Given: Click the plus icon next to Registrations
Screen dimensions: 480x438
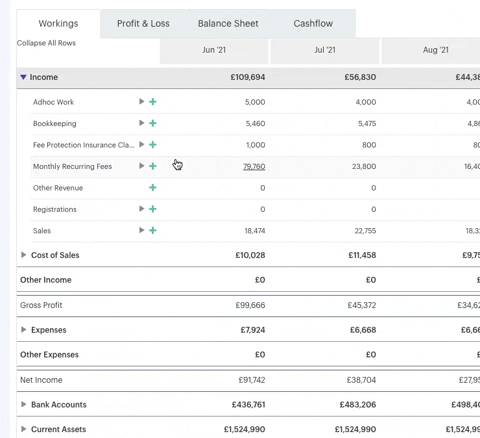Looking at the screenshot, I should [153, 209].
